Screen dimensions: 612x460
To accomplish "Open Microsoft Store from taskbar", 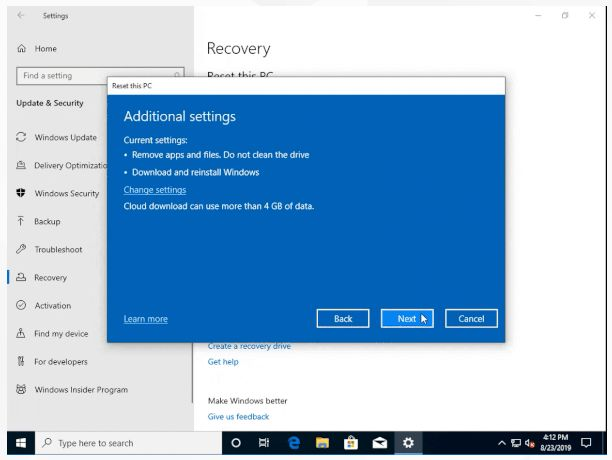I will click(350, 443).
